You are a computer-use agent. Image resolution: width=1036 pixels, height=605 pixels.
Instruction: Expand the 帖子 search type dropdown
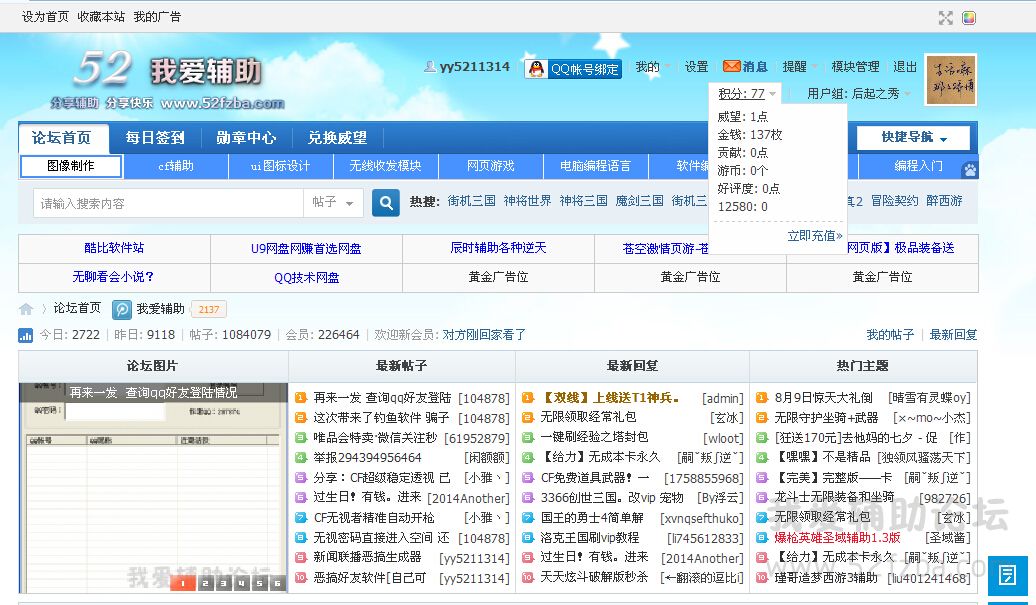pyautogui.click(x=333, y=203)
